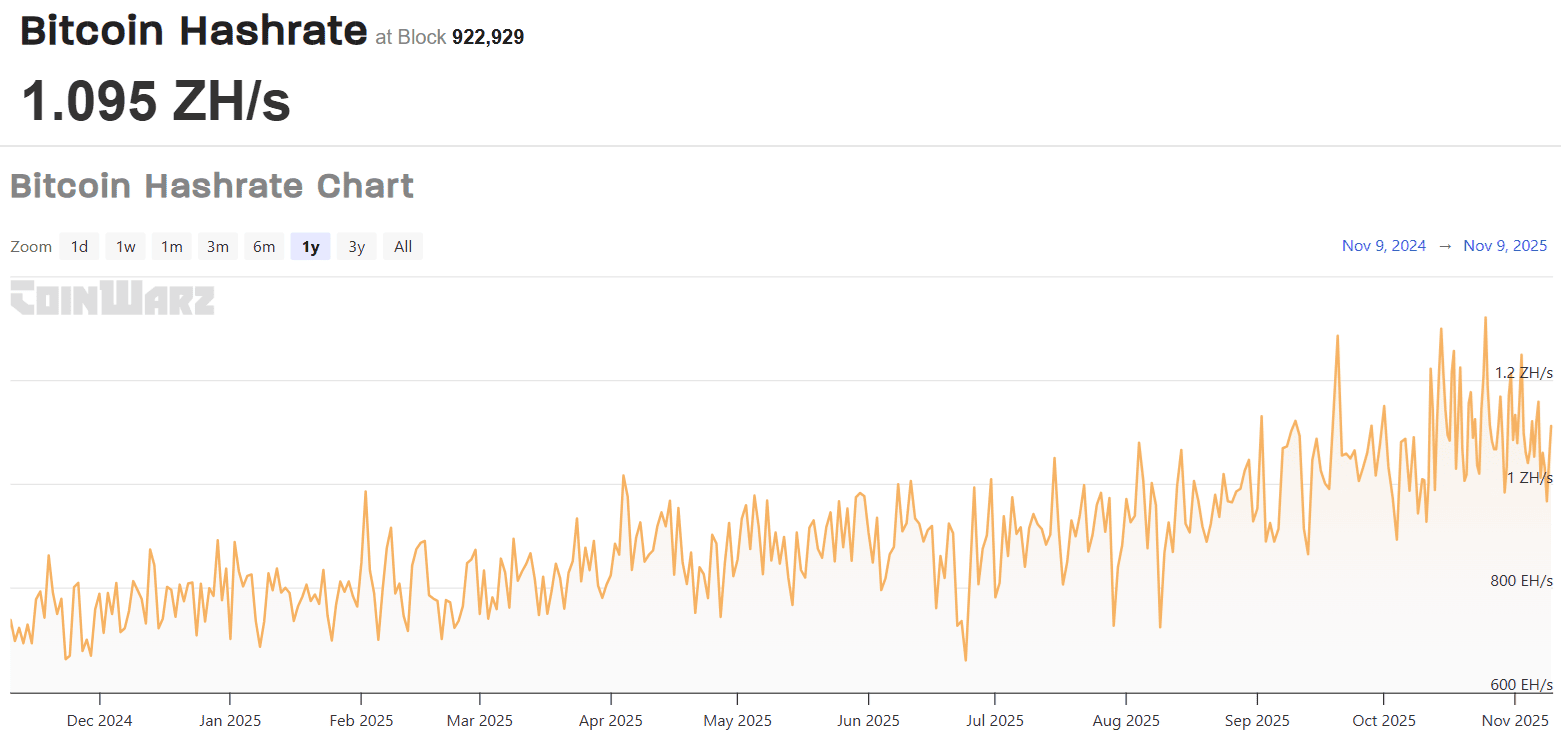Click the Apr 2025 x-axis label
Viewport: 1561px width, 744px height.
click(611, 721)
